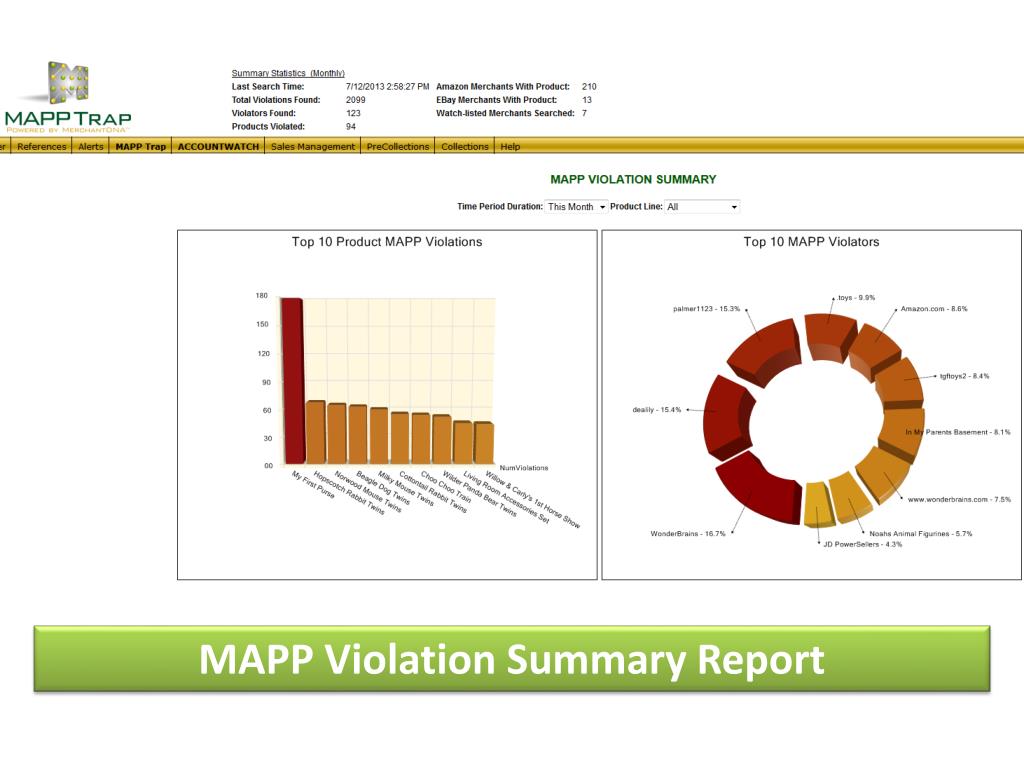1024x768 pixels.
Task: Open the Alerts menu
Action: [91, 146]
